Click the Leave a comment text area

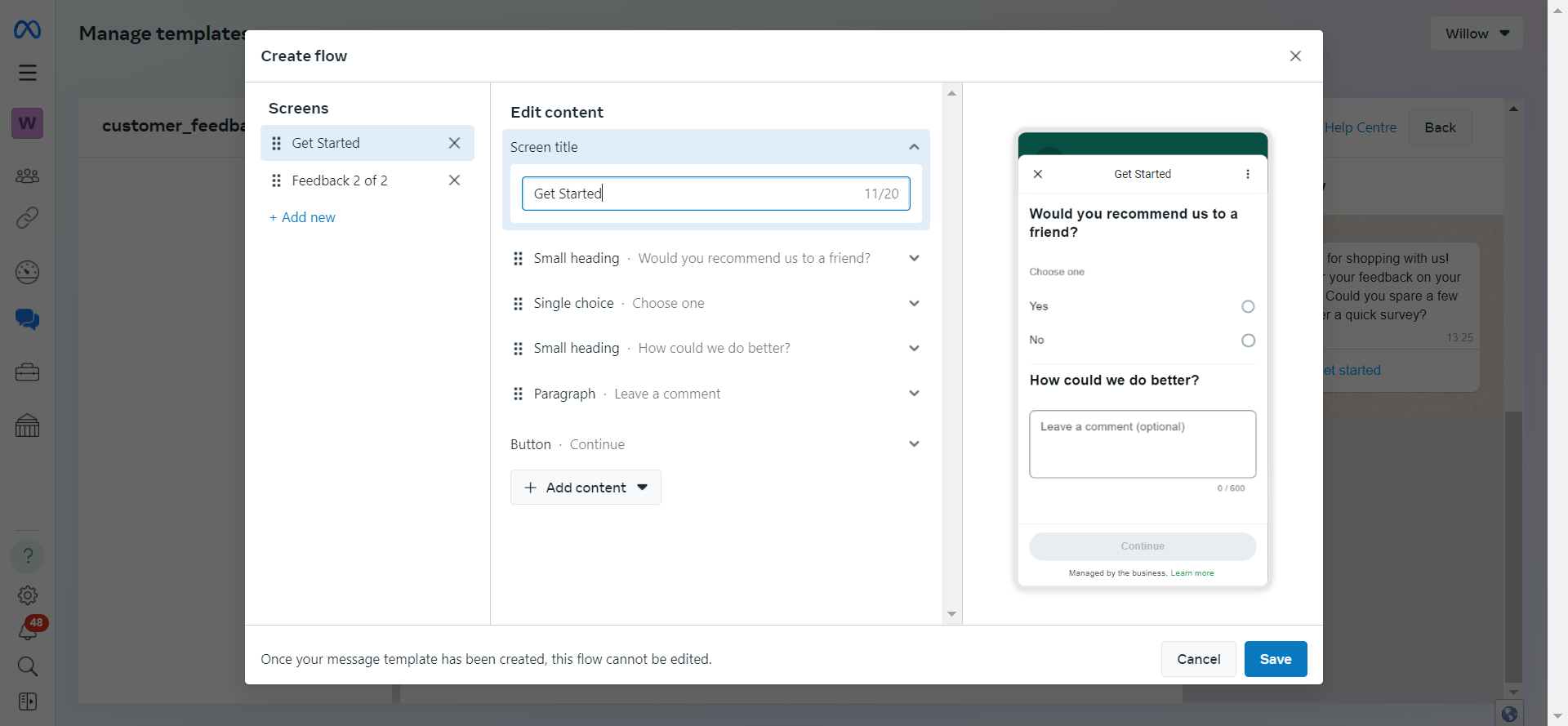coord(1143,444)
